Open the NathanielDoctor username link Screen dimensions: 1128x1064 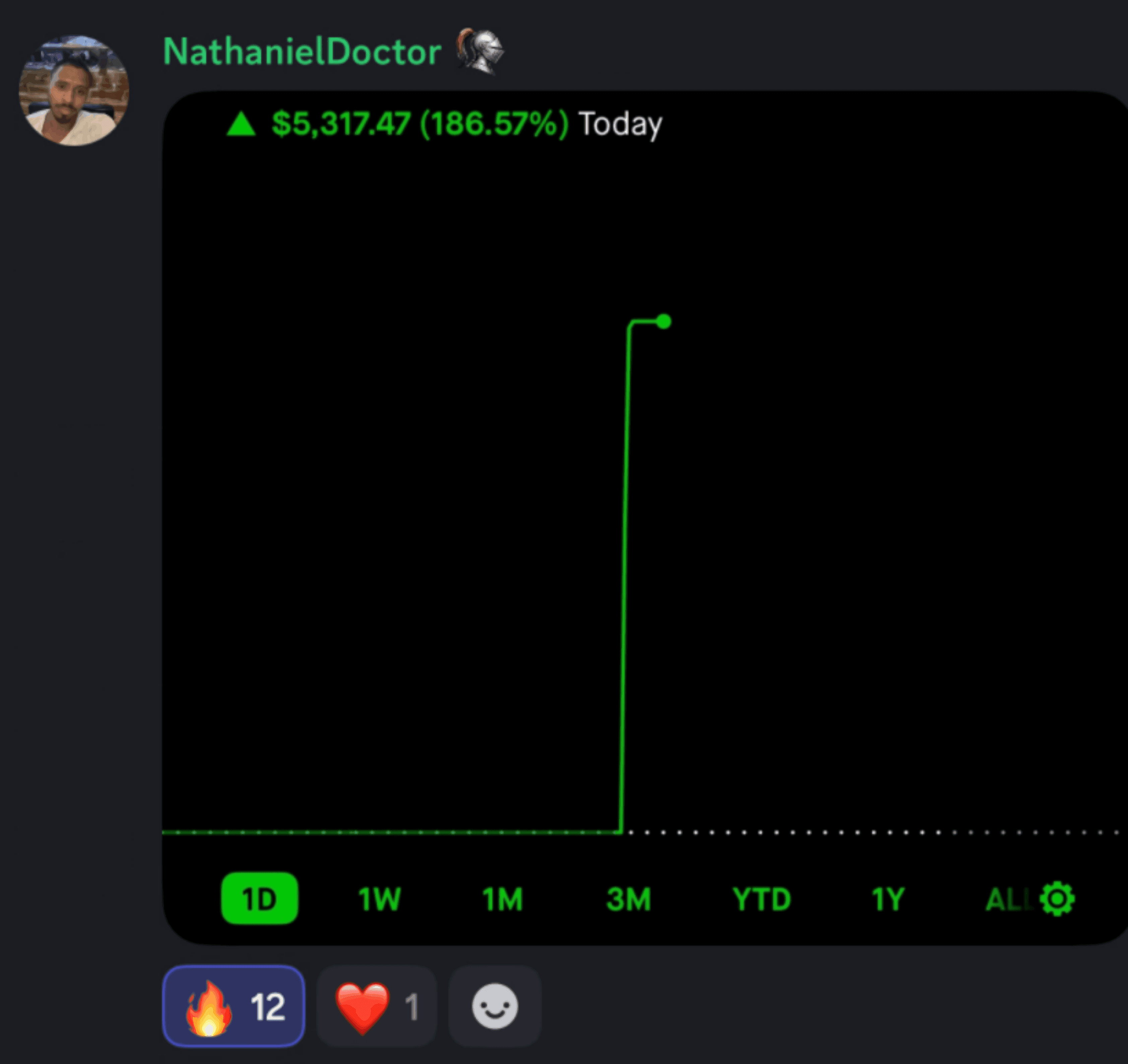pyautogui.click(x=302, y=52)
